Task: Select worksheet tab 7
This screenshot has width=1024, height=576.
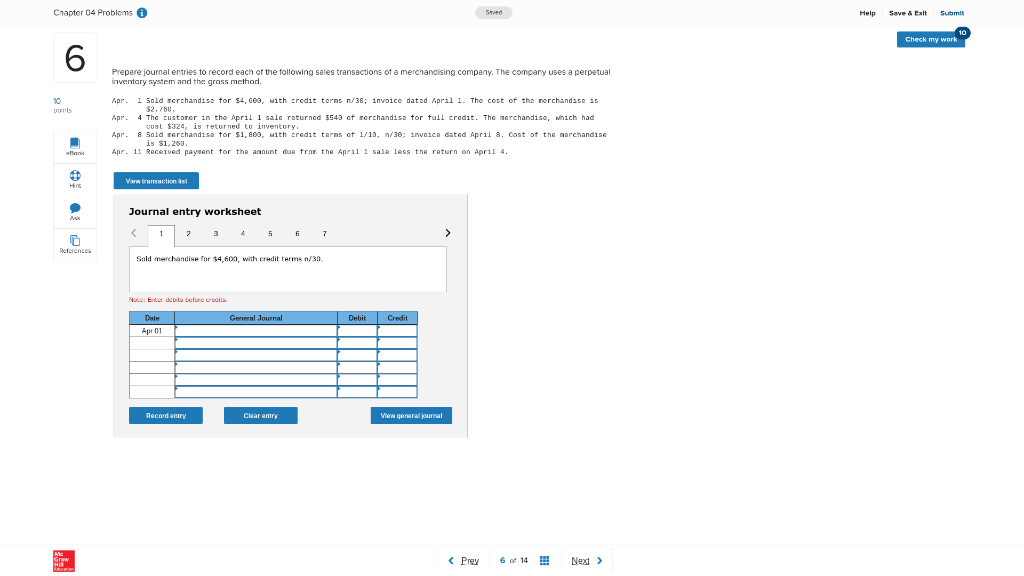Action: pos(324,234)
